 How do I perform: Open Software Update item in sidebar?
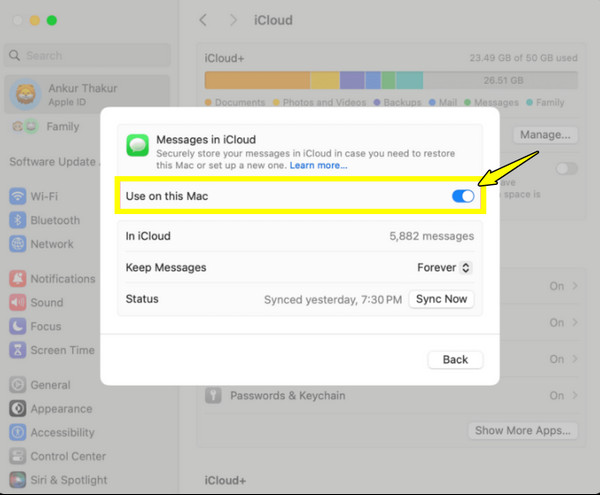tap(52, 162)
